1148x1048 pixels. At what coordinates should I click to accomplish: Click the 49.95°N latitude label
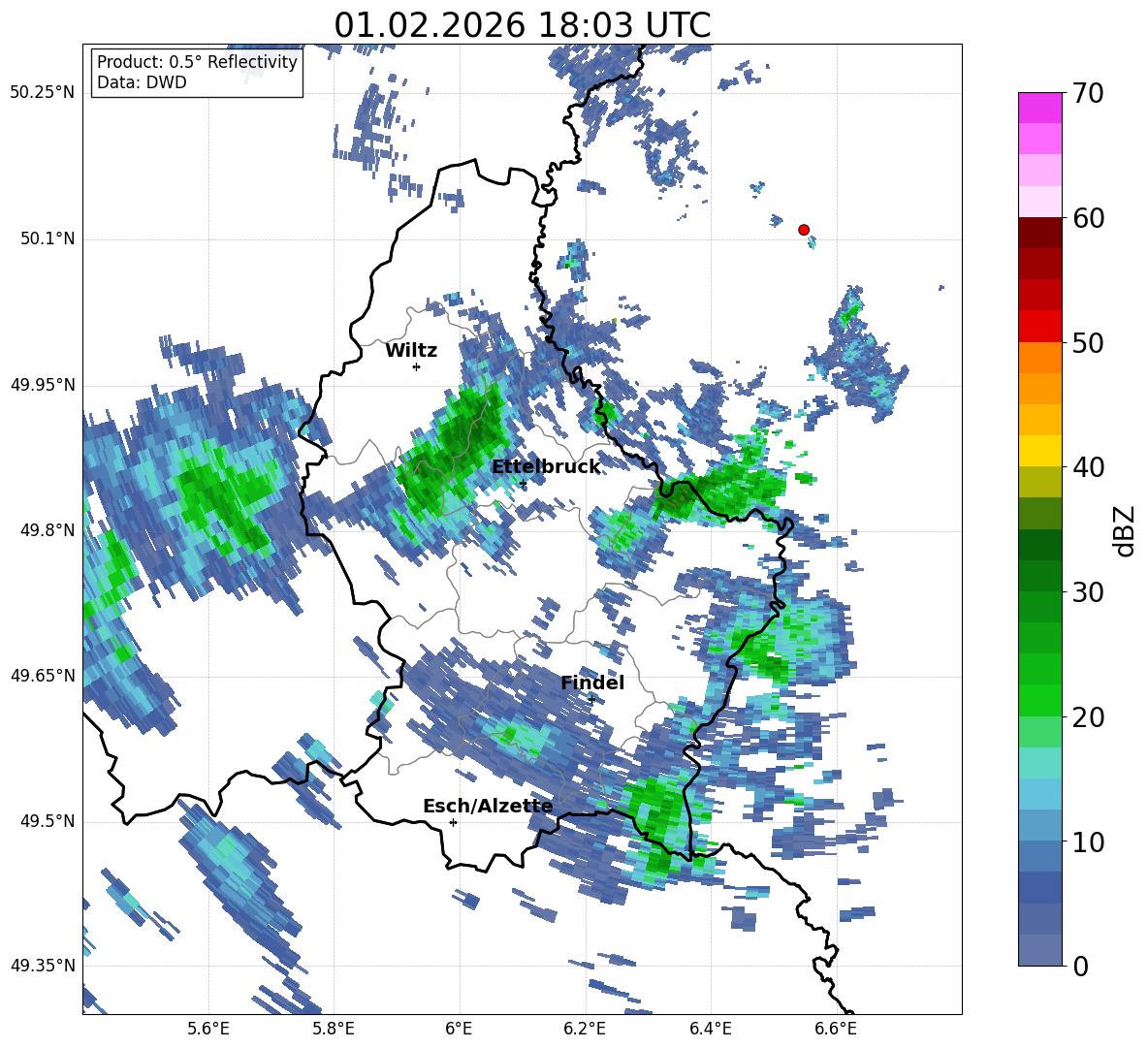tap(43, 385)
